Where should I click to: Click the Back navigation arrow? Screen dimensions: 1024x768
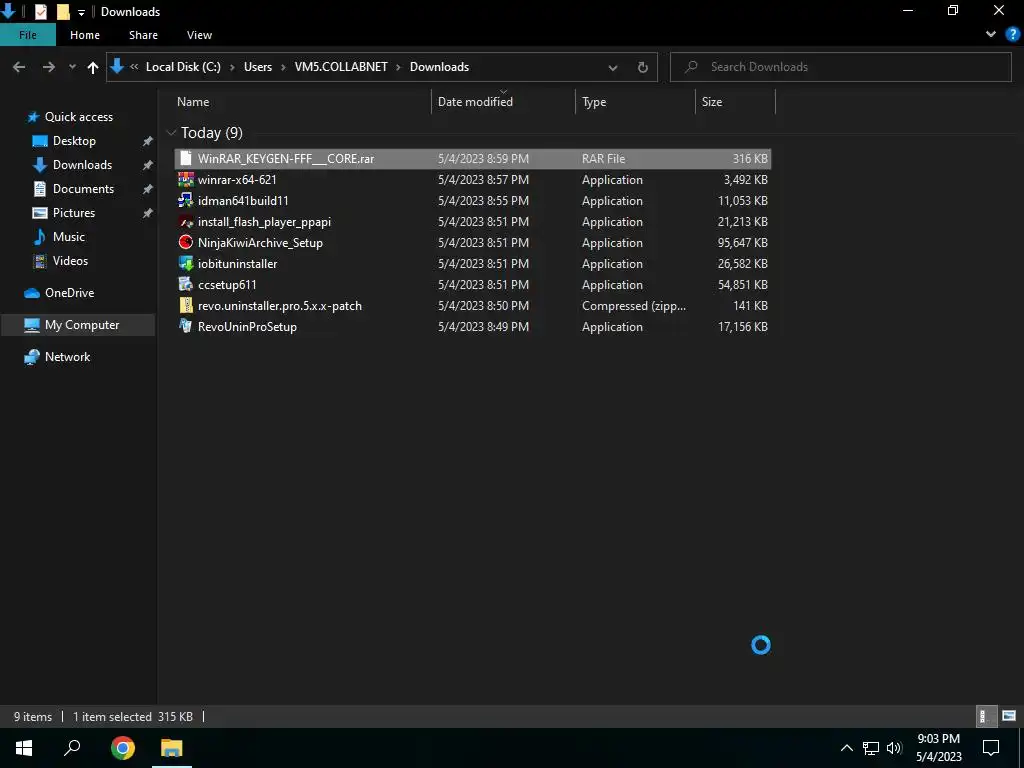pos(19,67)
